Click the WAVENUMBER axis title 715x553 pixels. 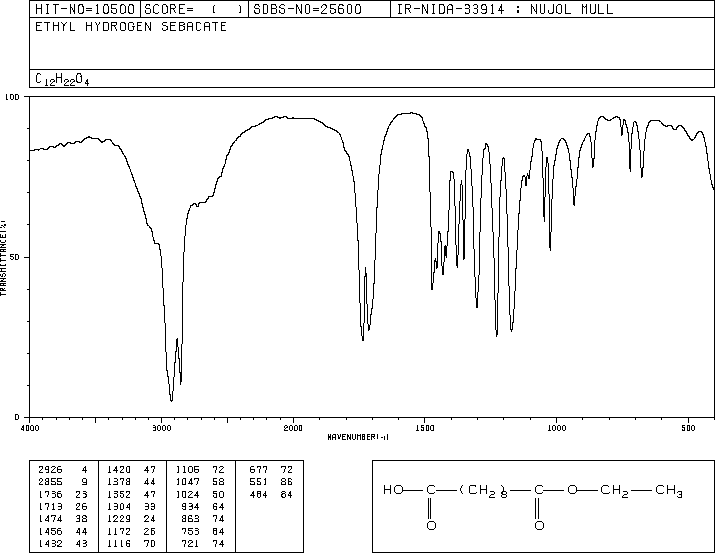pos(358,437)
